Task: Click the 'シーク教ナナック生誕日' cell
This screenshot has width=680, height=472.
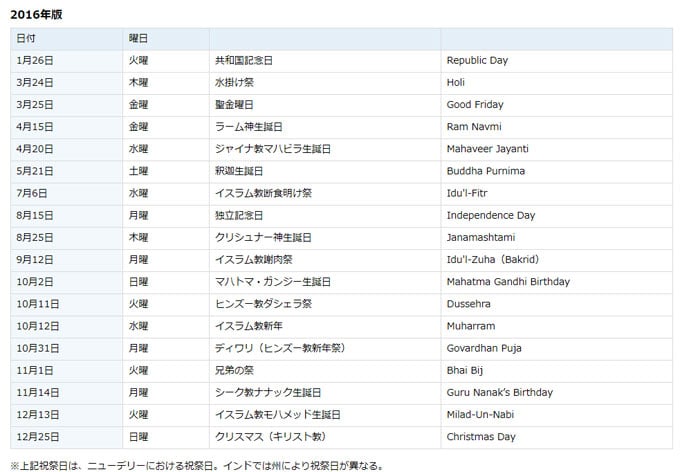Action: pos(325,393)
